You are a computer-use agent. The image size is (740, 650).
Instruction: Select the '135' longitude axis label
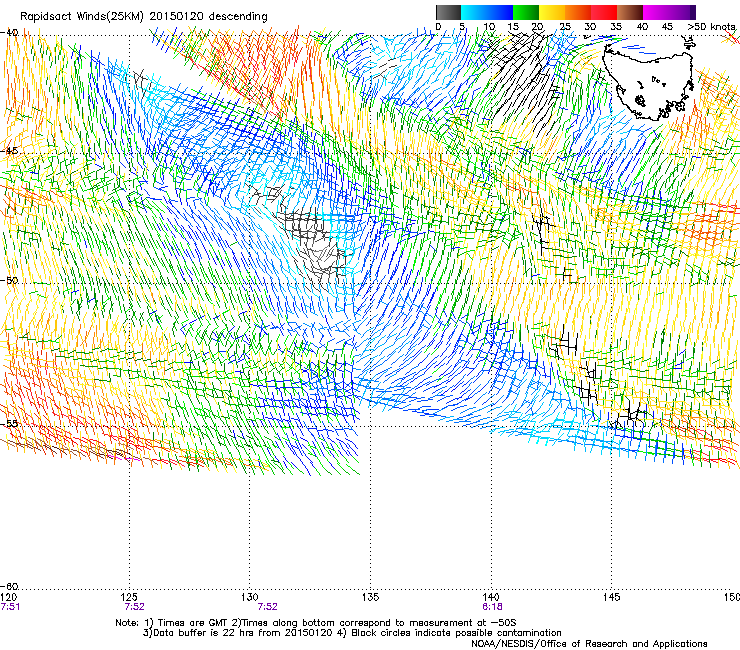tap(370, 597)
